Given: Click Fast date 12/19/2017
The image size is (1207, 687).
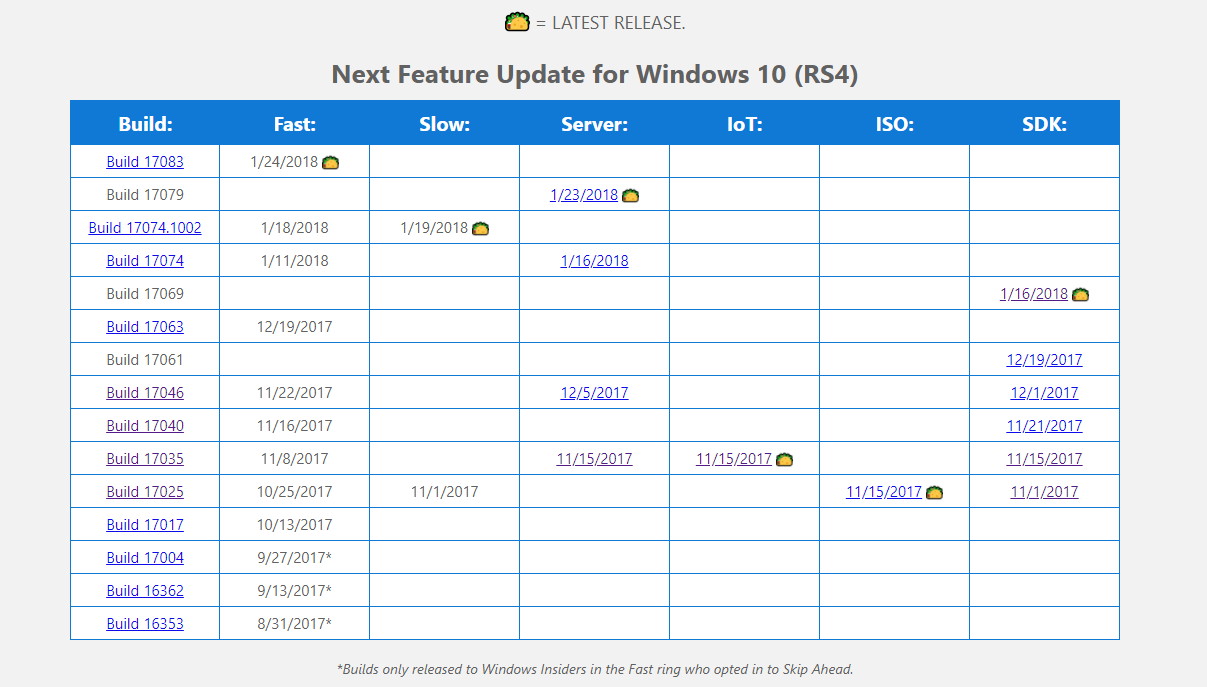Looking at the screenshot, I should 295,327.
